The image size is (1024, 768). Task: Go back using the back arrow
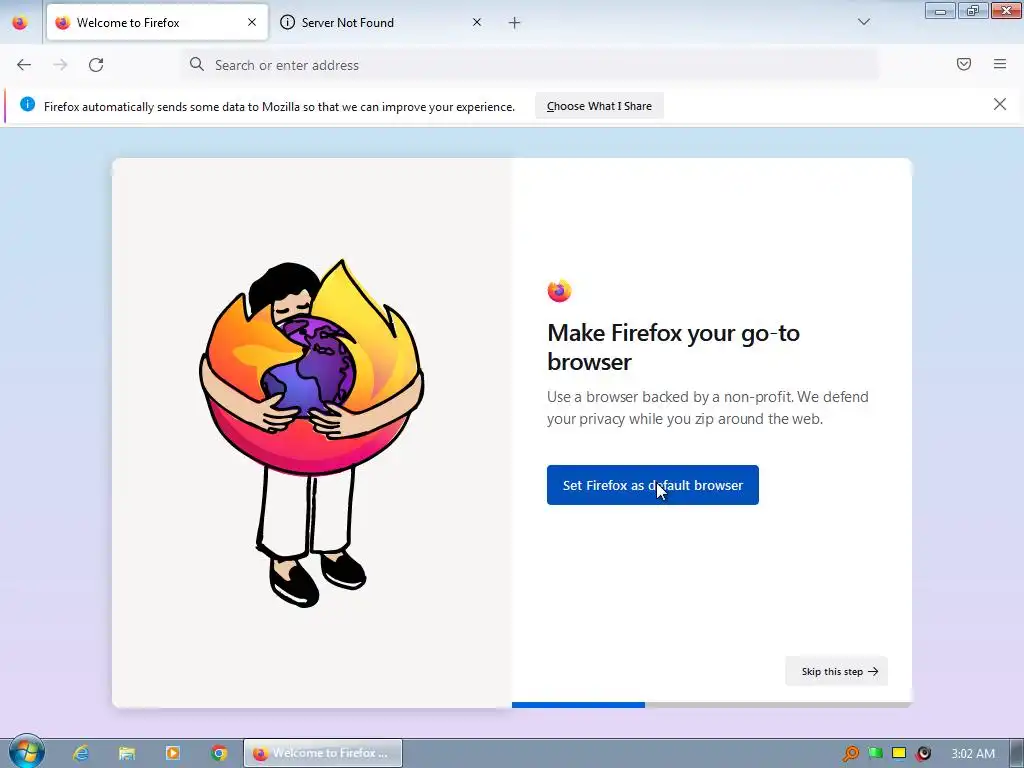pos(24,65)
